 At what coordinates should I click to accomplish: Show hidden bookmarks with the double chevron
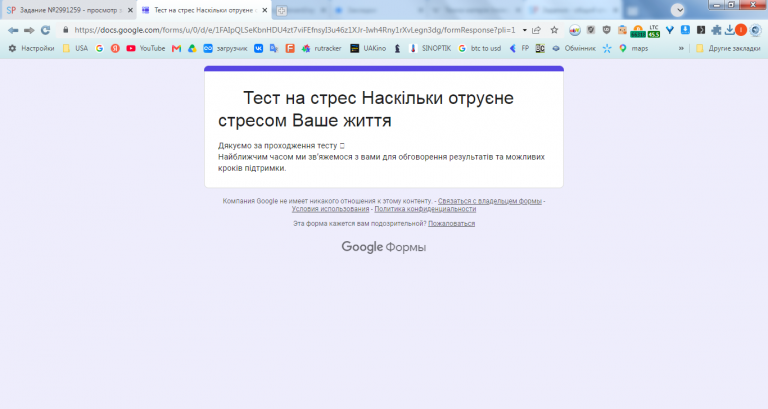pos(681,48)
